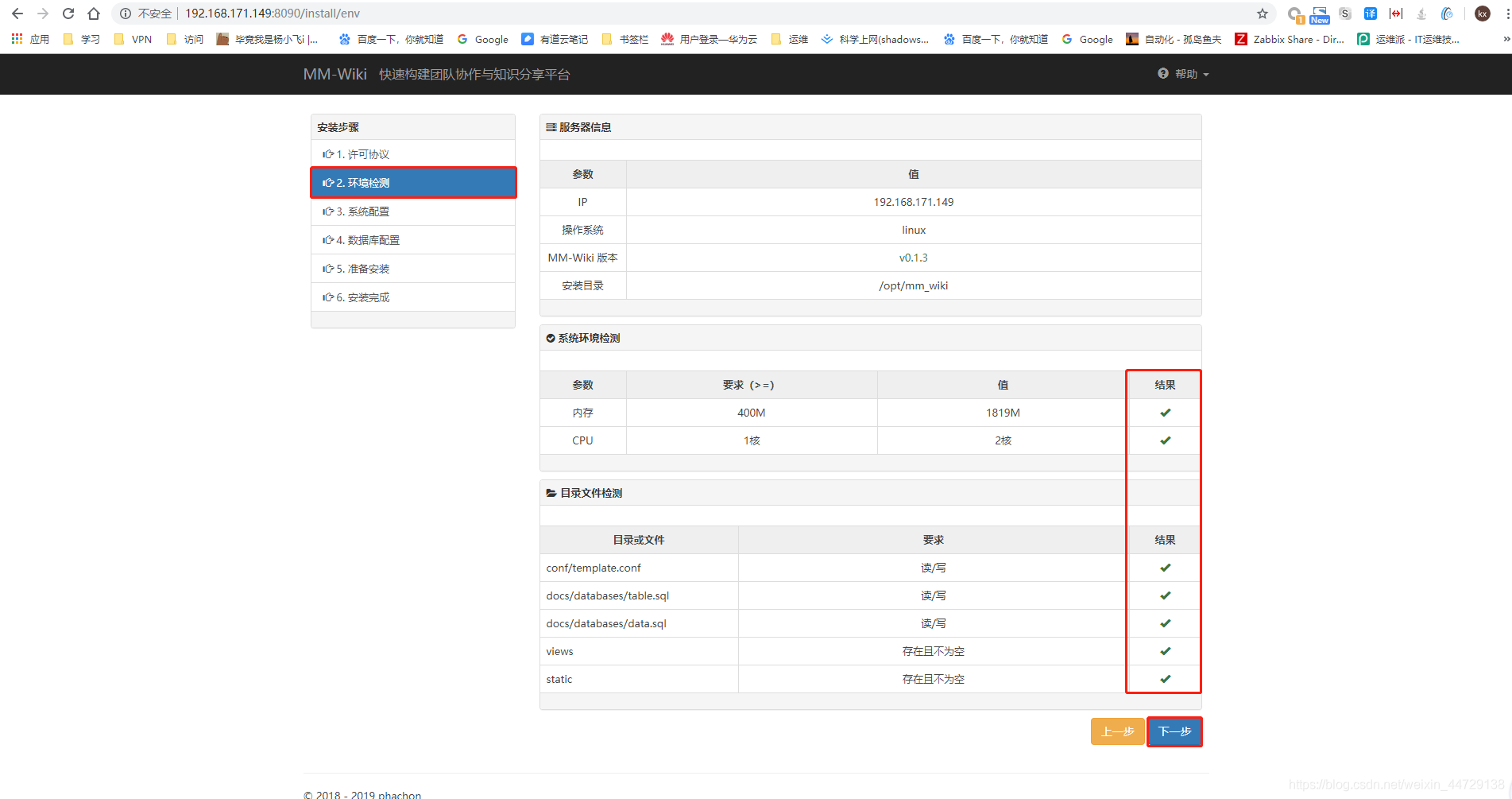The image size is (1512, 799).
Task: Click the operating system value linux
Action: click(x=914, y=230)
